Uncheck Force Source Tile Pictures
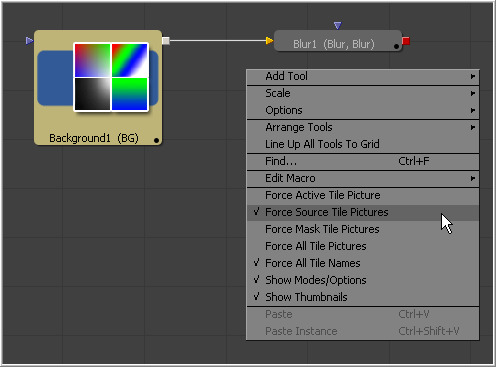The height and width of the screenshot is (367, 496). 363,212
